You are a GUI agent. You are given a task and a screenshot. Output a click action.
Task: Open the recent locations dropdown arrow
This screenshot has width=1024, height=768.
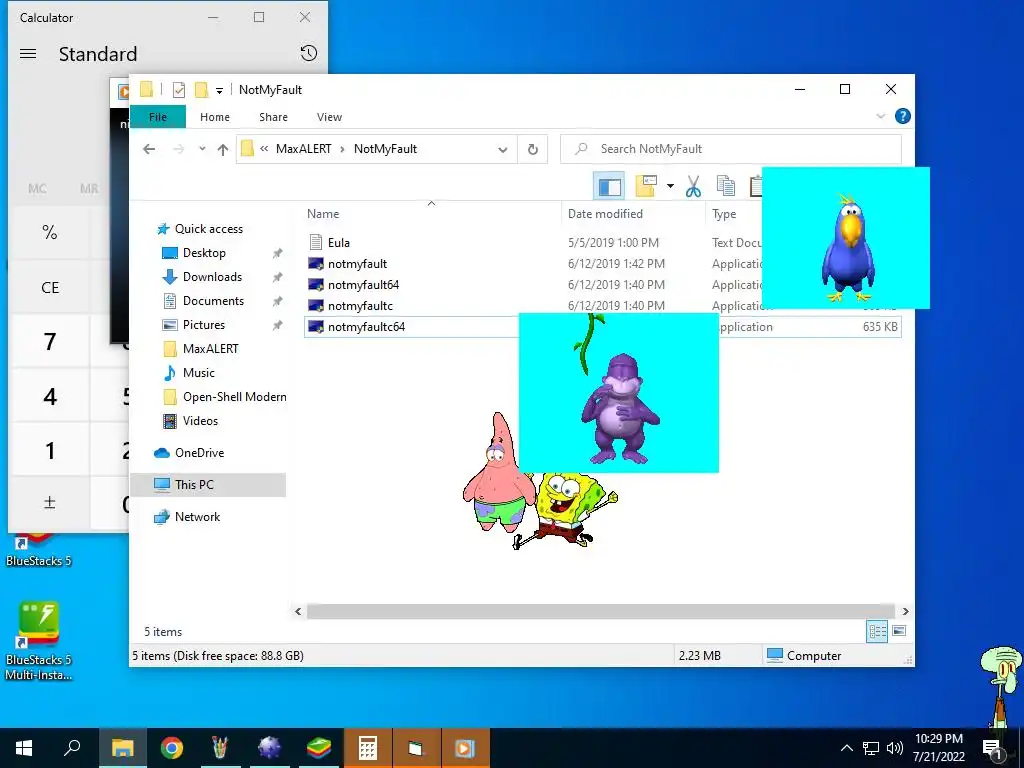[202, 149]
